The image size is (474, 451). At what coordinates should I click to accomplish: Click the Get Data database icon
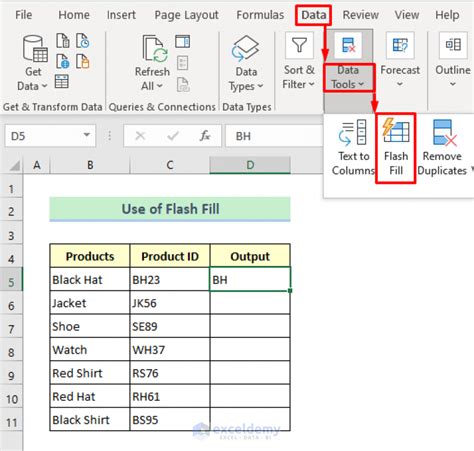click(x=35, y=49)
